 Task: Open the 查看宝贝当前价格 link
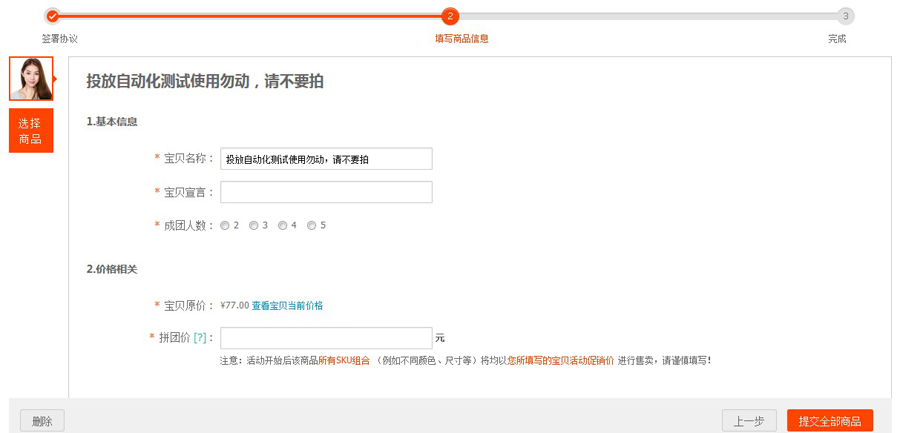pos(287,306)
